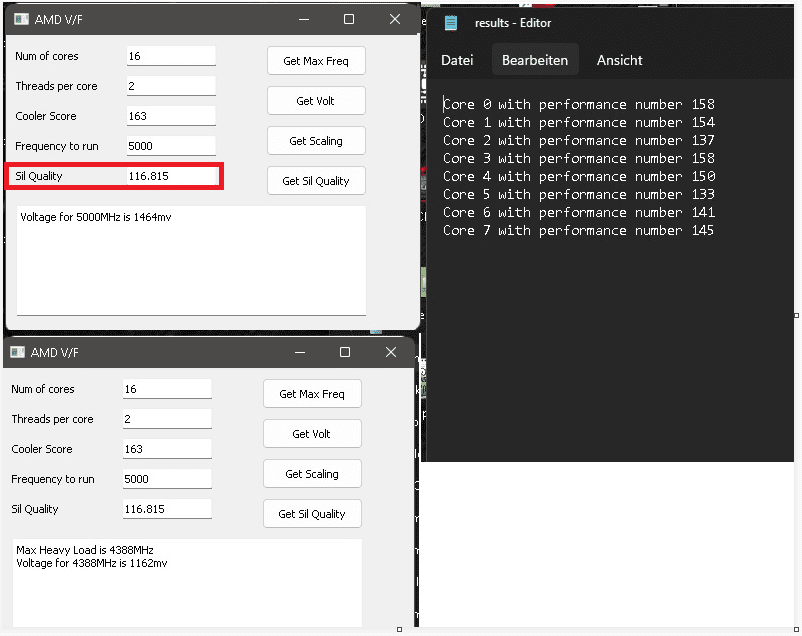
Task: Click Get Volt in top AMD V/F window
Action: pyautogui.click(x=316, y=101)
